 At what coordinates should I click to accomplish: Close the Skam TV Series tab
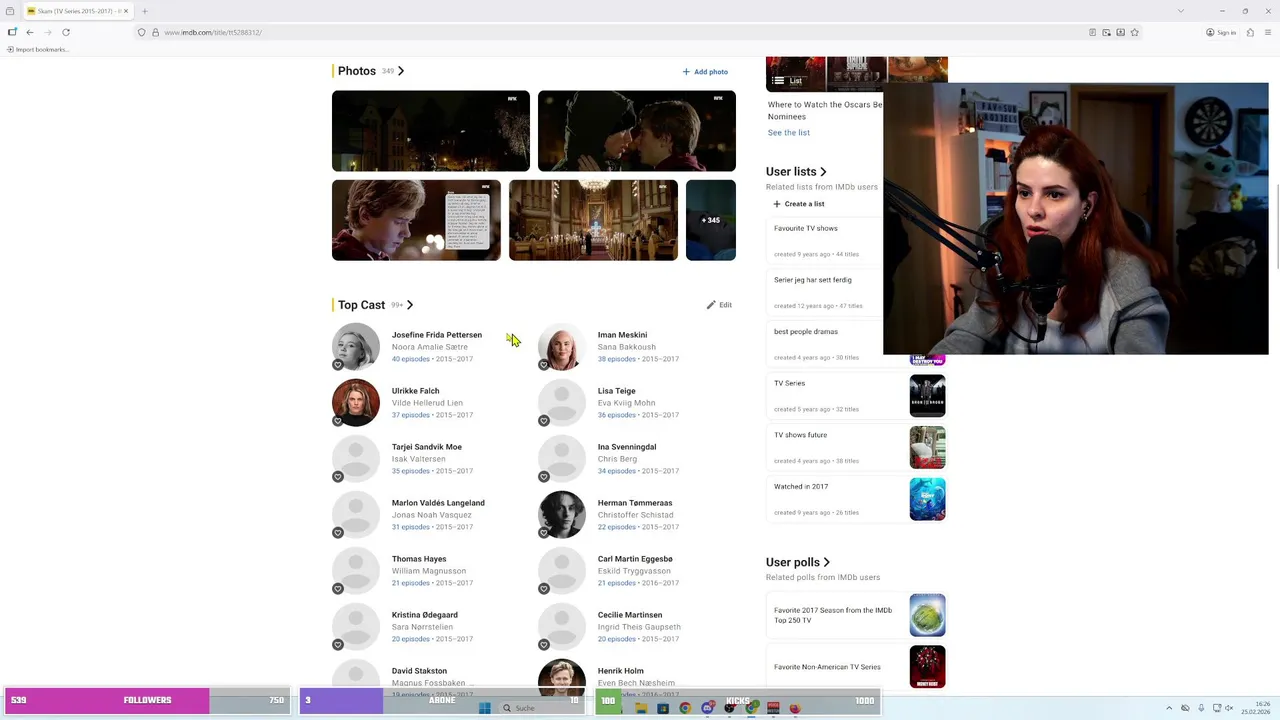(126, 11)
